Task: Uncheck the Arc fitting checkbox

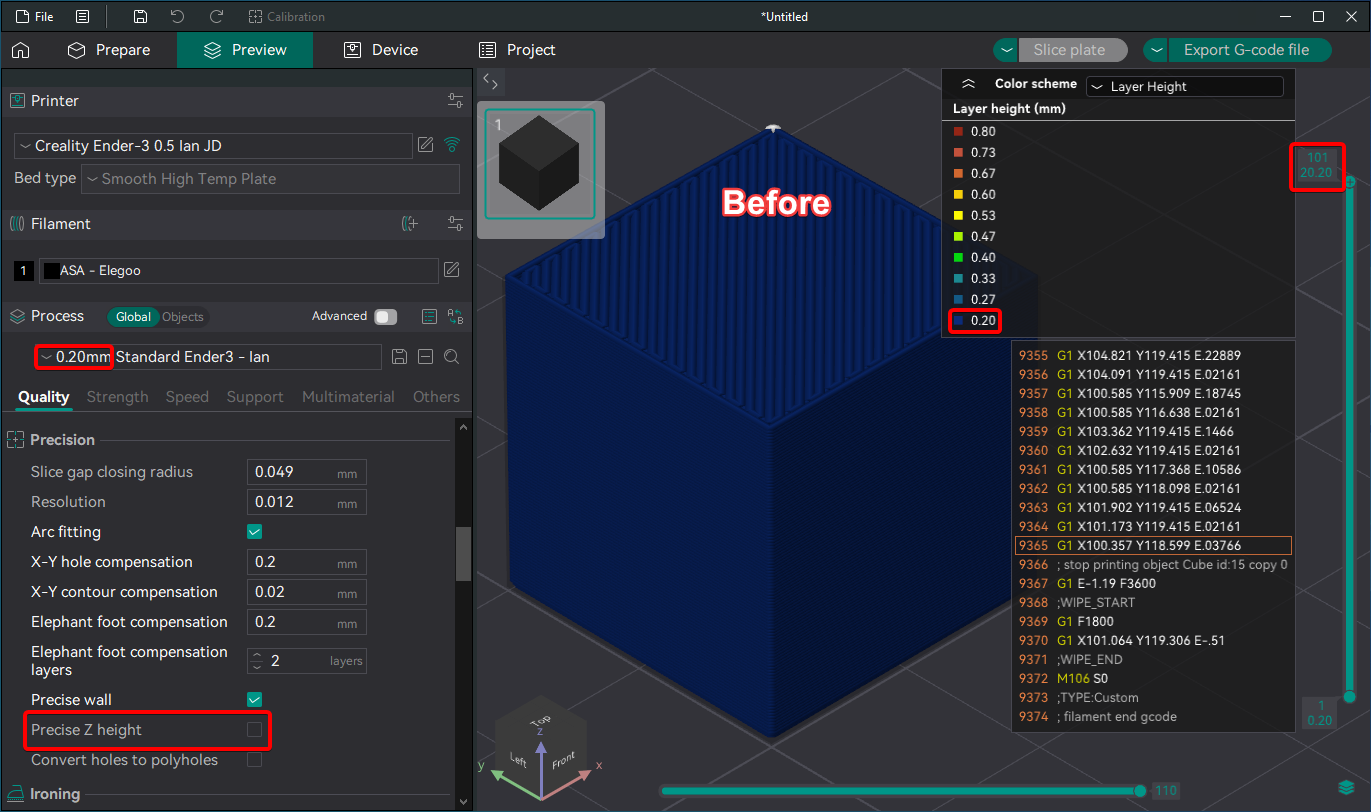Action: tap(255, 532)
